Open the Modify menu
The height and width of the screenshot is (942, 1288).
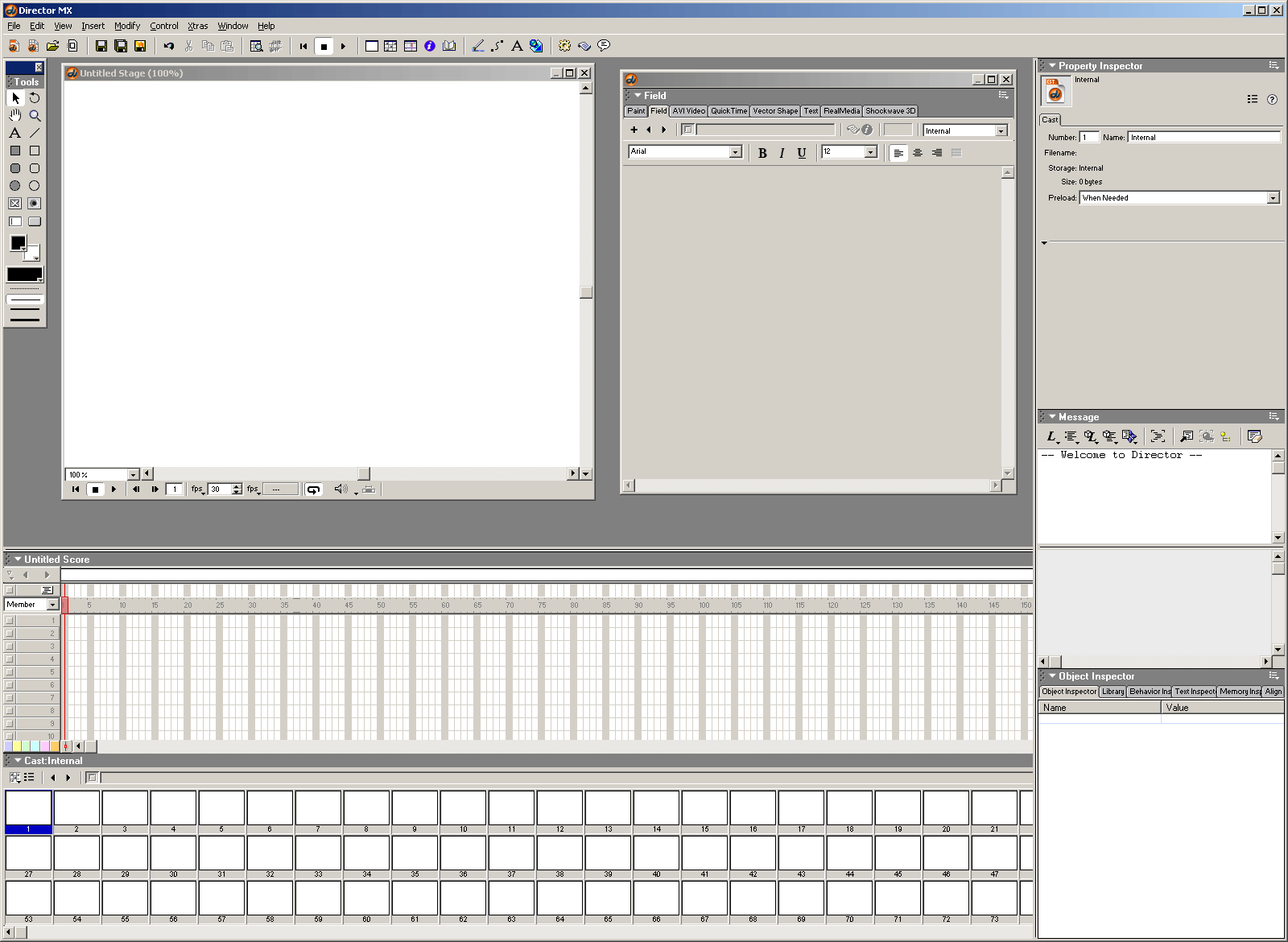tap(127, 26)
